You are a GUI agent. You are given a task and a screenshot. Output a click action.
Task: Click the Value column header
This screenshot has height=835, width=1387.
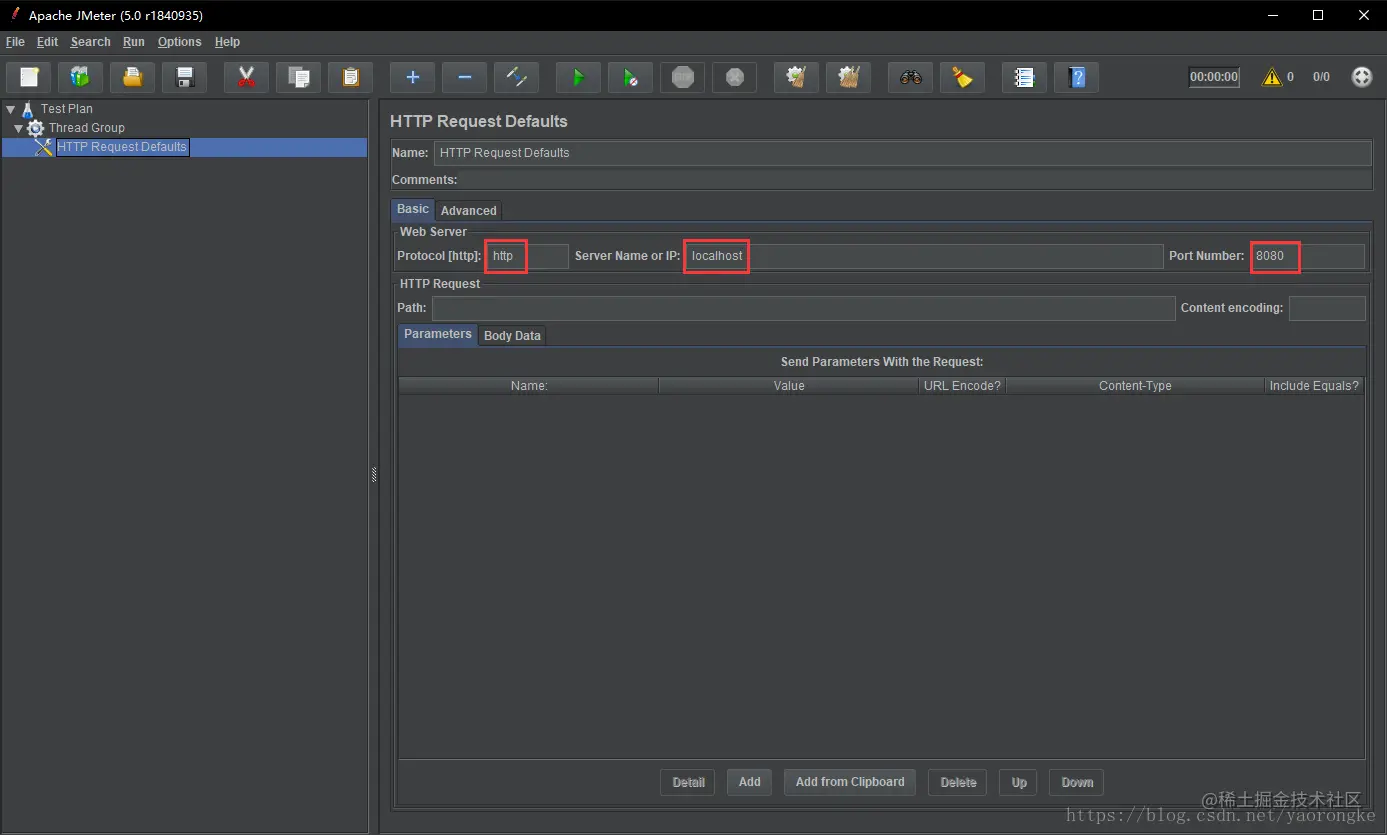pyautogui.click(x=789, y=386)
